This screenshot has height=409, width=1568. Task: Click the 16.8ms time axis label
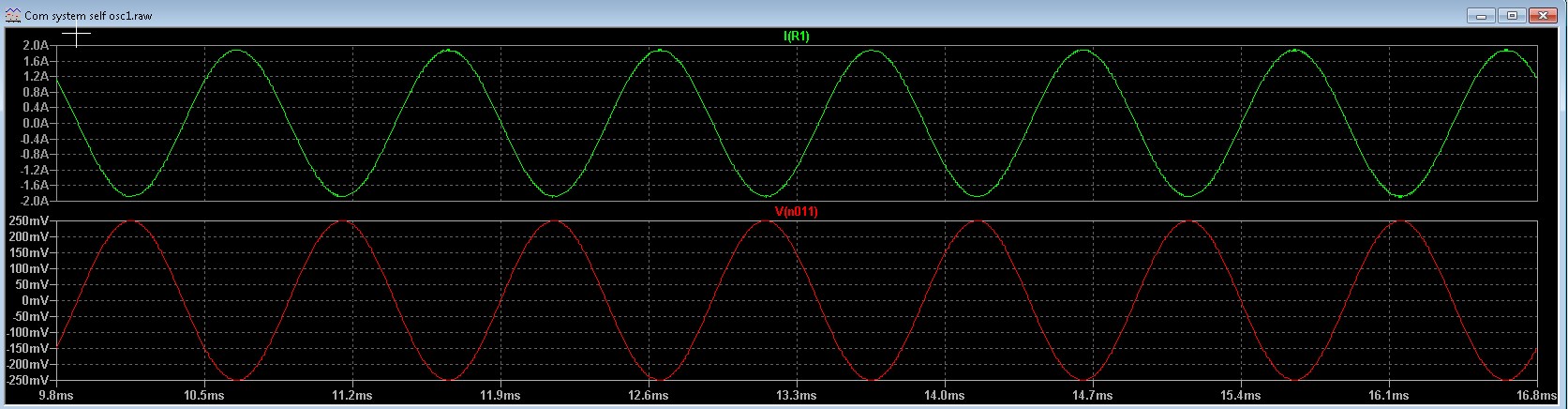[1536, 396]
